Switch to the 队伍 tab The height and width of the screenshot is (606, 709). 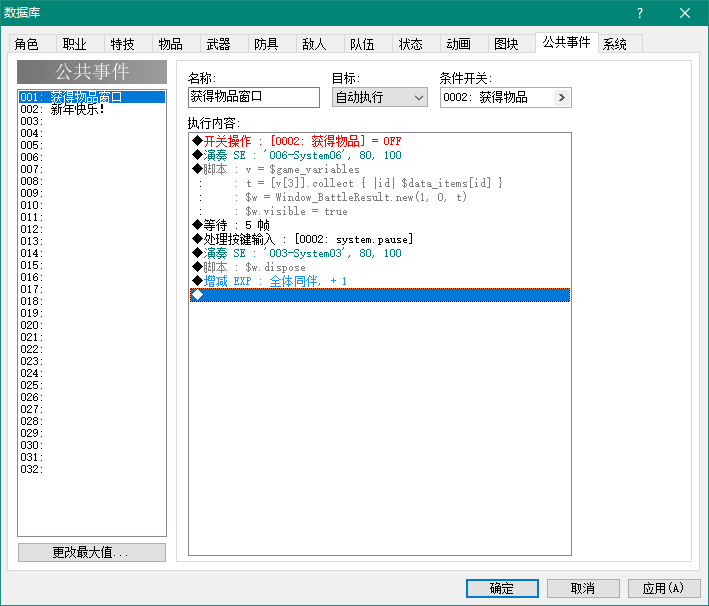pos(368,44)
